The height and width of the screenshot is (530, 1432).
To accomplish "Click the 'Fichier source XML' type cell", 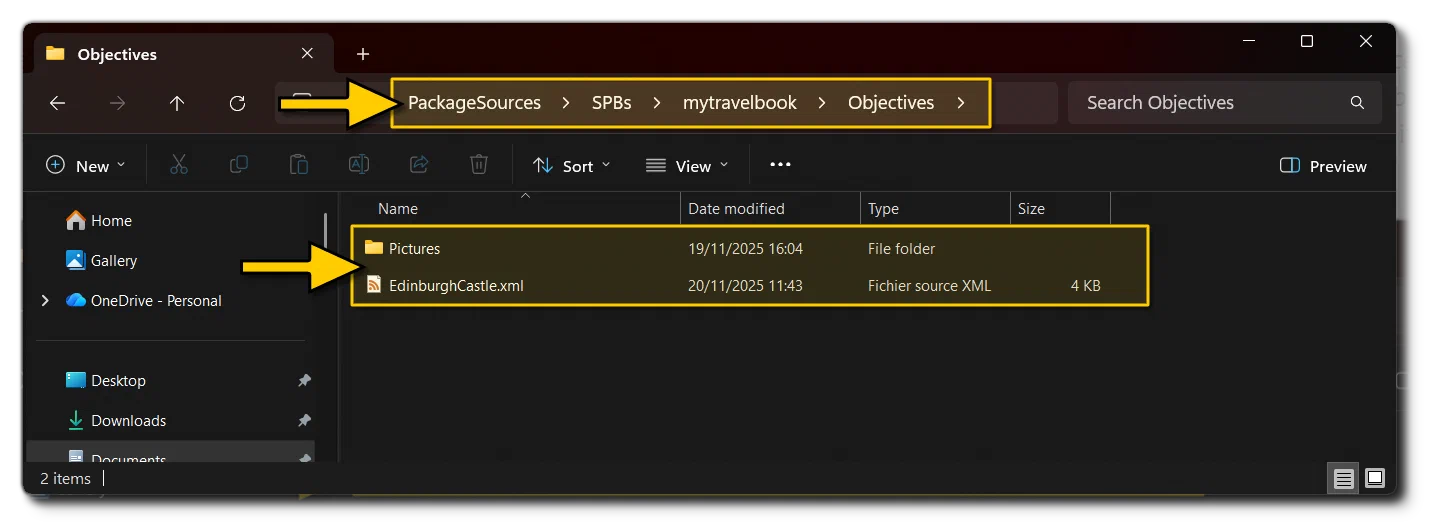I will pos(929,286).
